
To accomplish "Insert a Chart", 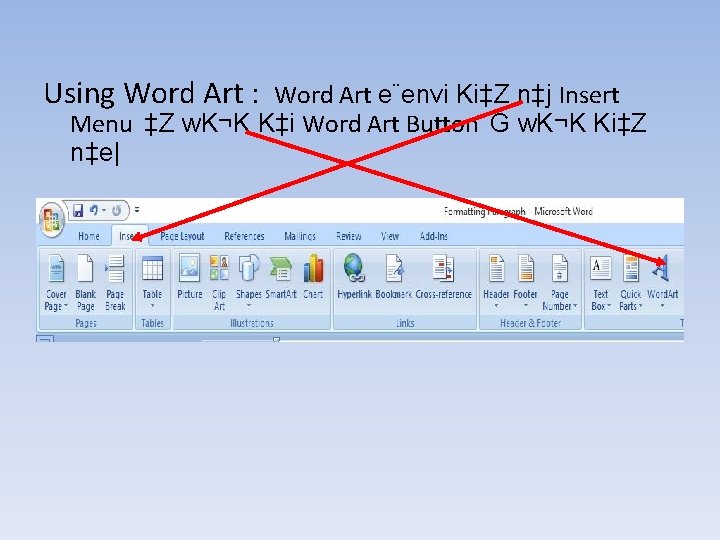I will (313, 276).
